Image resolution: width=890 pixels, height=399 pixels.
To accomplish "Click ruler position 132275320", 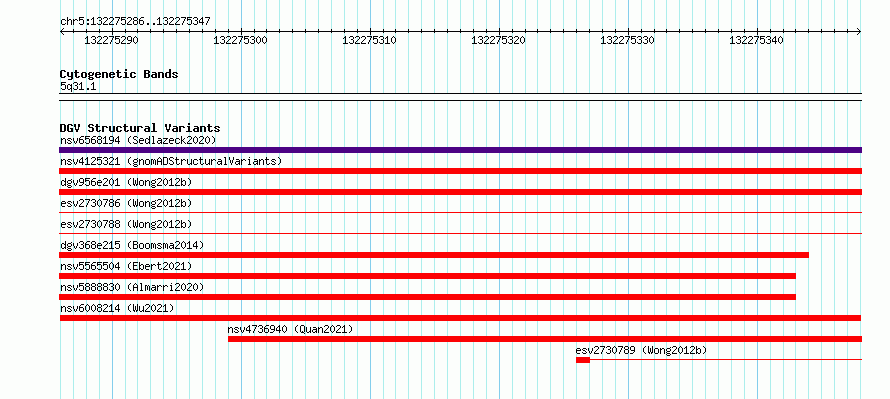I will coord(498,40).
